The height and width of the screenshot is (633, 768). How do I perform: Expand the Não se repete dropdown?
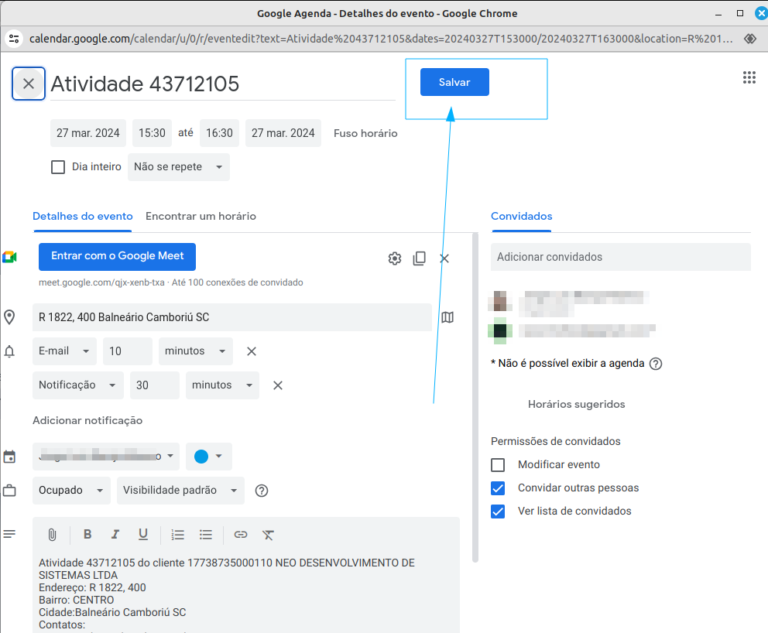[x=179, y=167]
